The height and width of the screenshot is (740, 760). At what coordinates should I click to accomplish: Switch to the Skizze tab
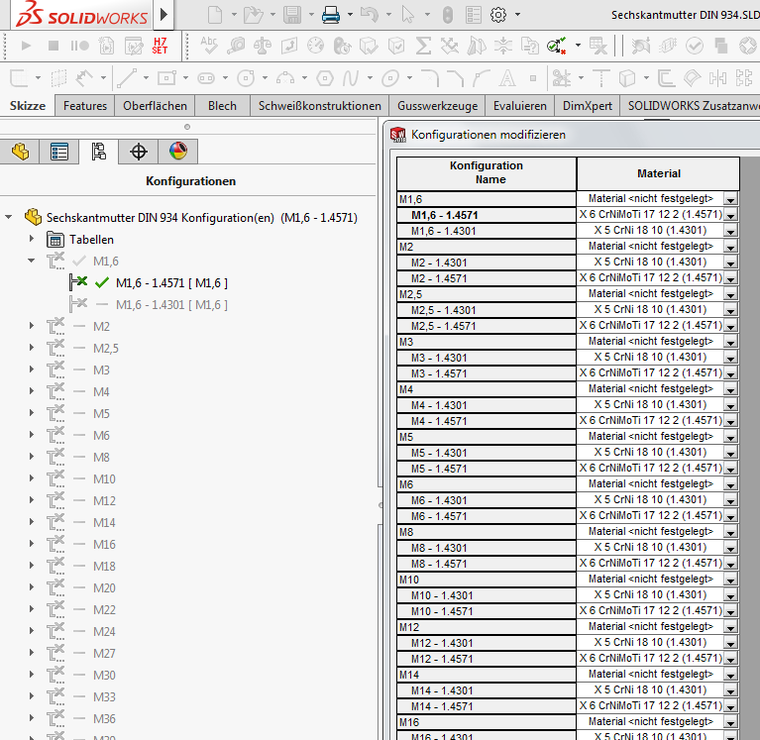tap(28, 106)
